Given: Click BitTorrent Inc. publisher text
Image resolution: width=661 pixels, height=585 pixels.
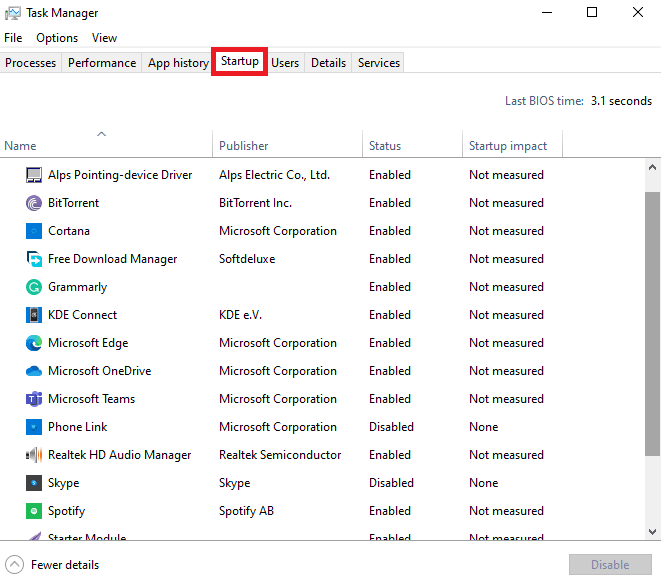Looking at the screenshot, I should point(255,203).
